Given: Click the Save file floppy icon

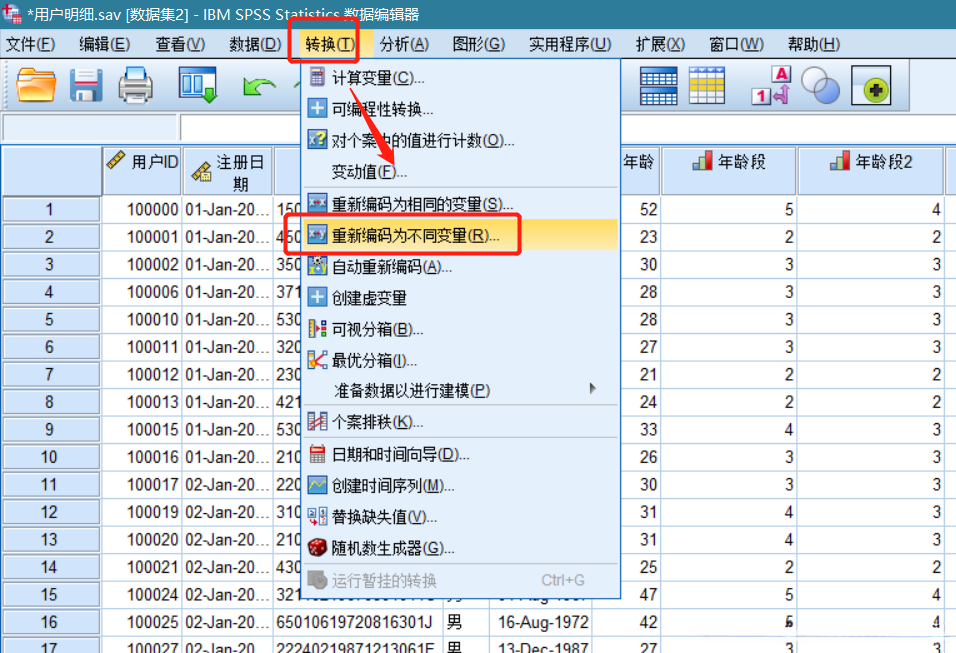Looking at the screenshot, I should pos(86,85).
